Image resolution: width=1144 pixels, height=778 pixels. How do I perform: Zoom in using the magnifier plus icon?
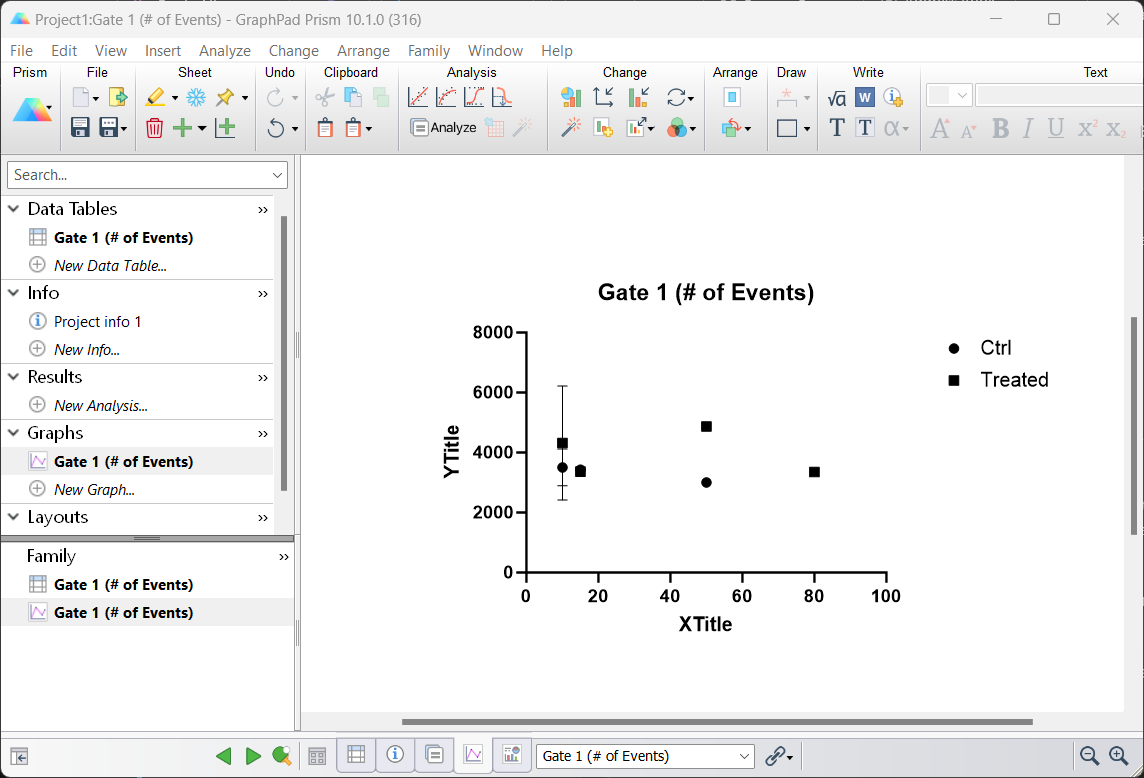[1119, 756]
